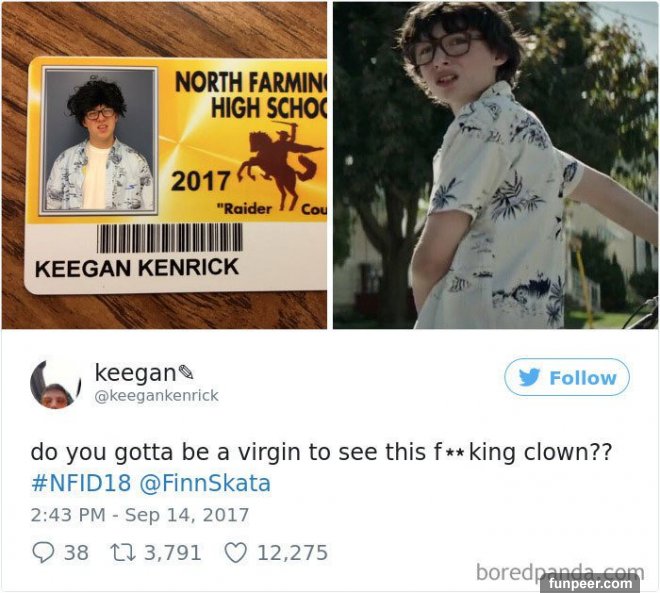660x593 pixels.
Task: Click the heart like icon
Action: tap(235, 553)
